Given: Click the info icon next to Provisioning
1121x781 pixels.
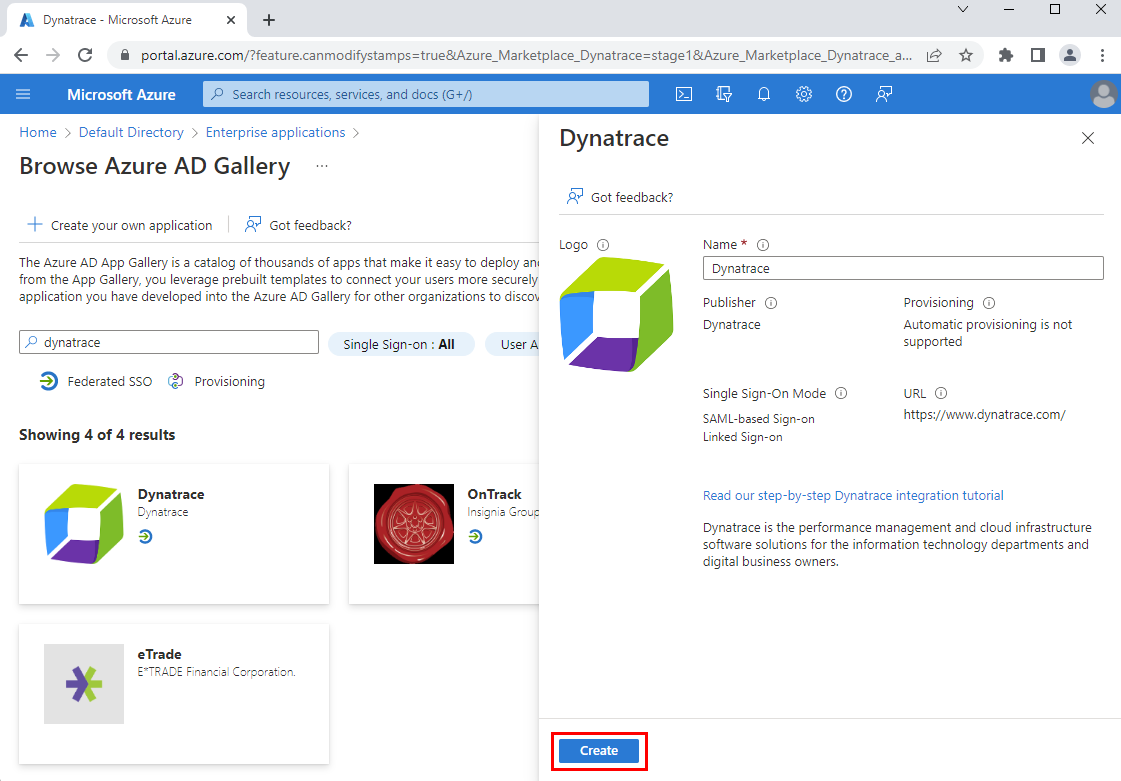Looking at the screenshot, I should (x=989, y=303).
